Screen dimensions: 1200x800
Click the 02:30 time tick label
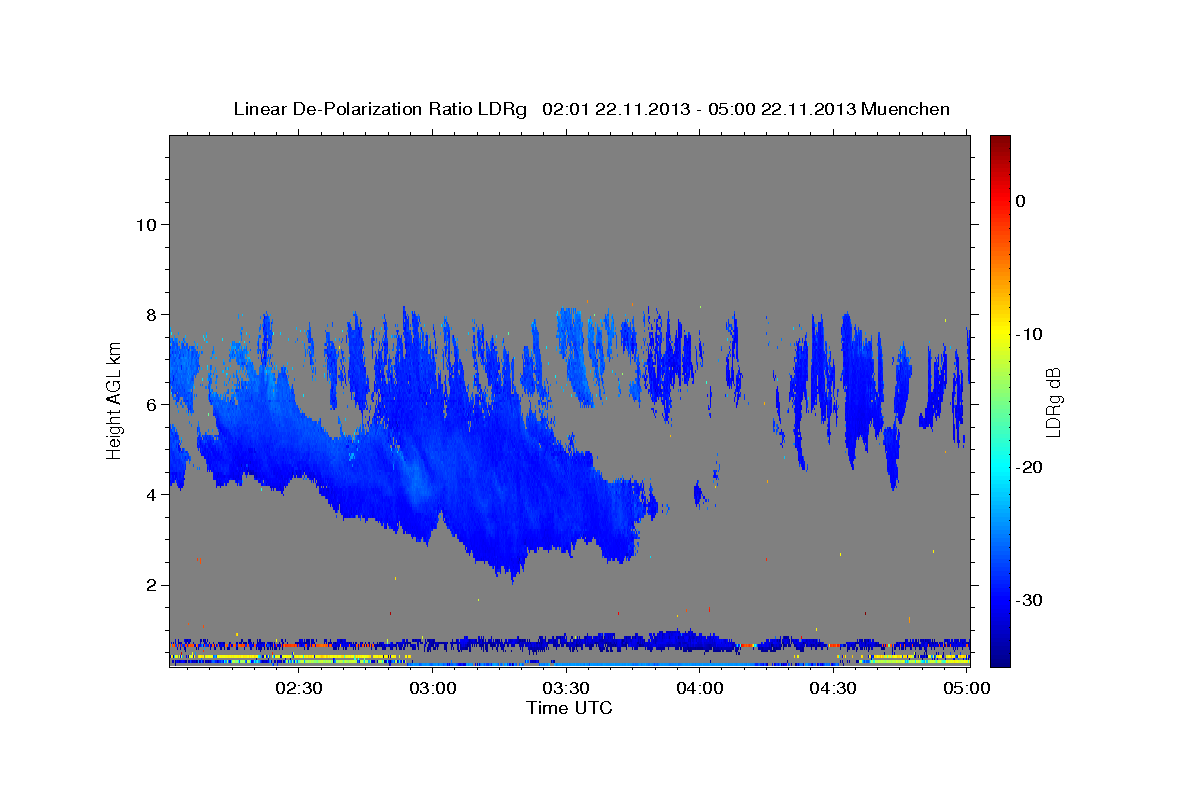tap(299, 688)
